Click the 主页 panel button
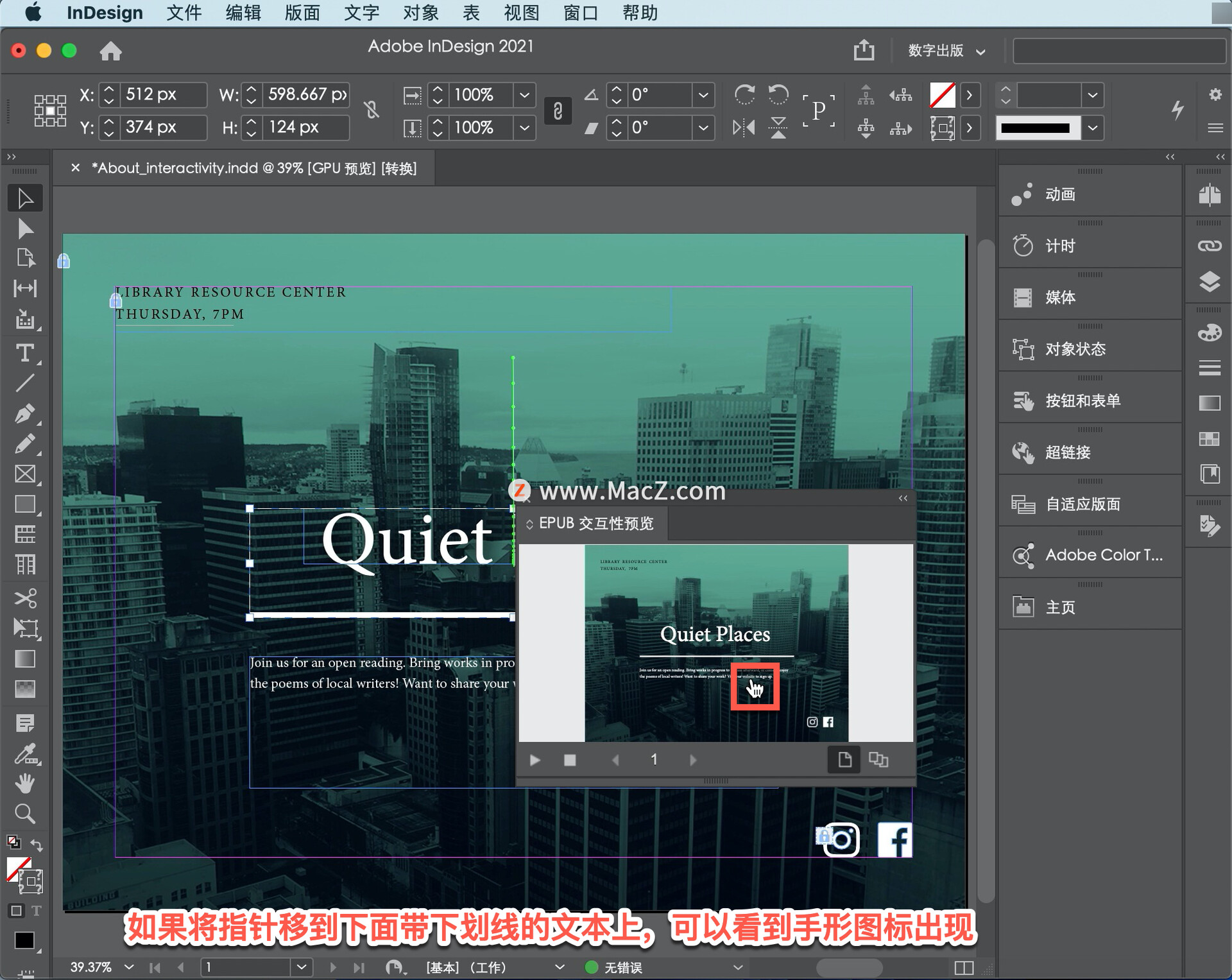 coord(1061,606)
